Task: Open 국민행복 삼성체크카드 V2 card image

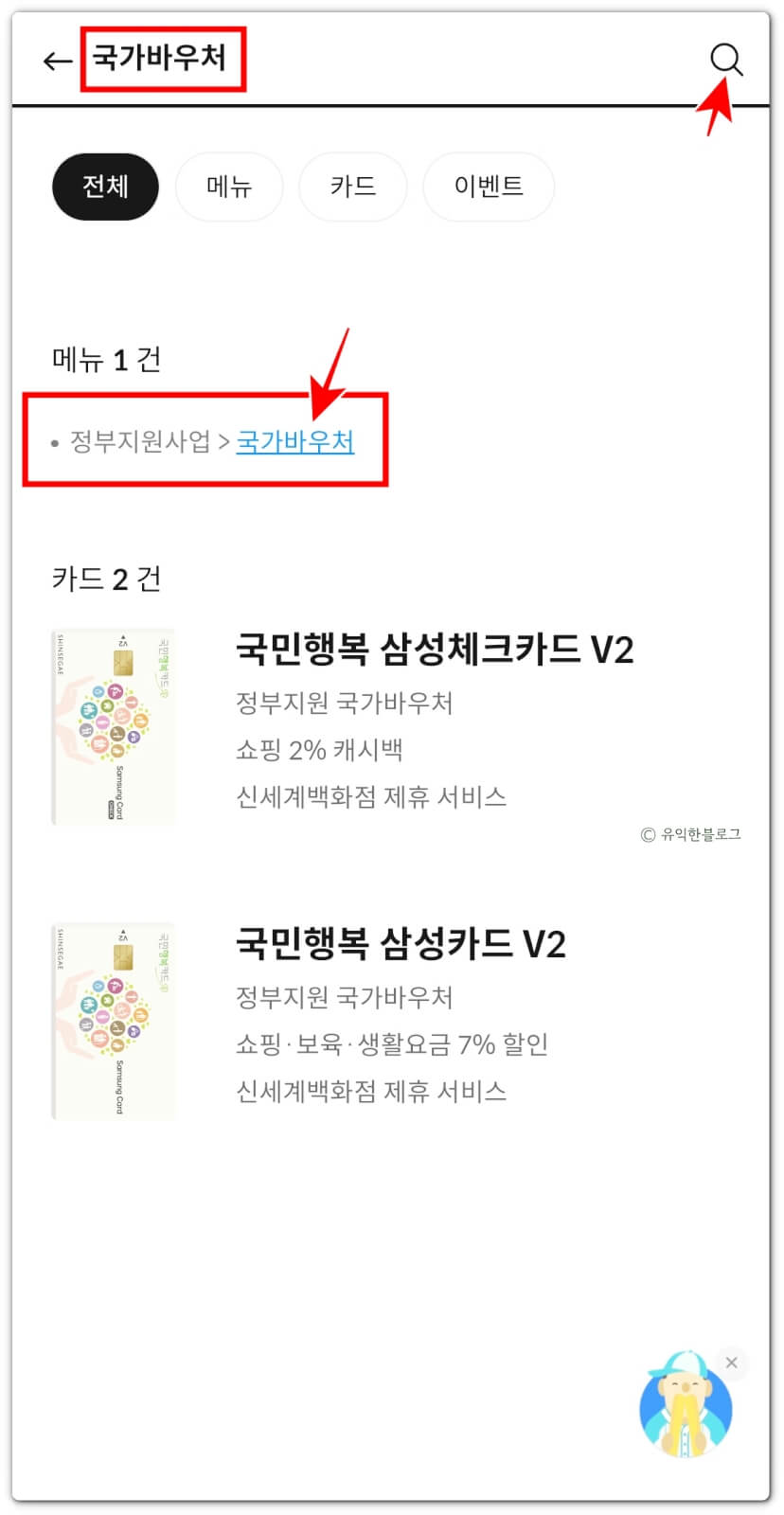Action: pyautogui.click(x=114, y=727)
